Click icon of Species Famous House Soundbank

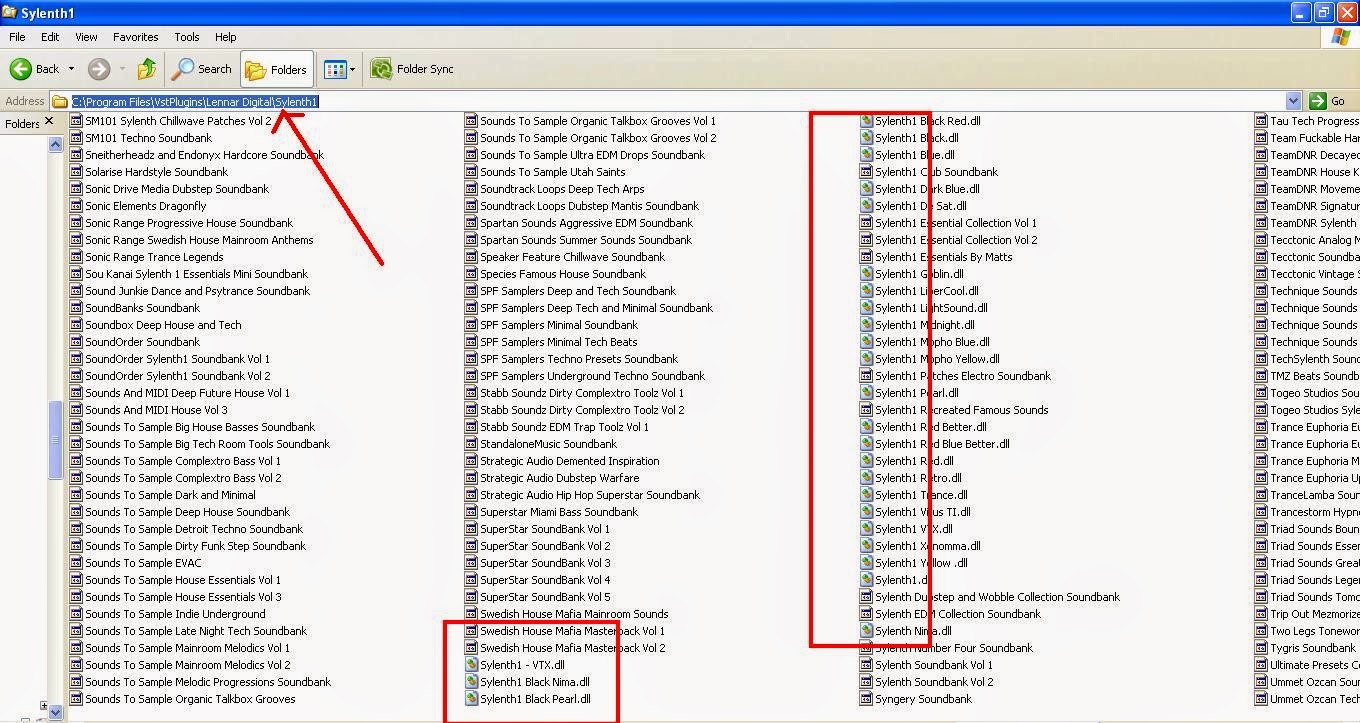click(472, 274)
